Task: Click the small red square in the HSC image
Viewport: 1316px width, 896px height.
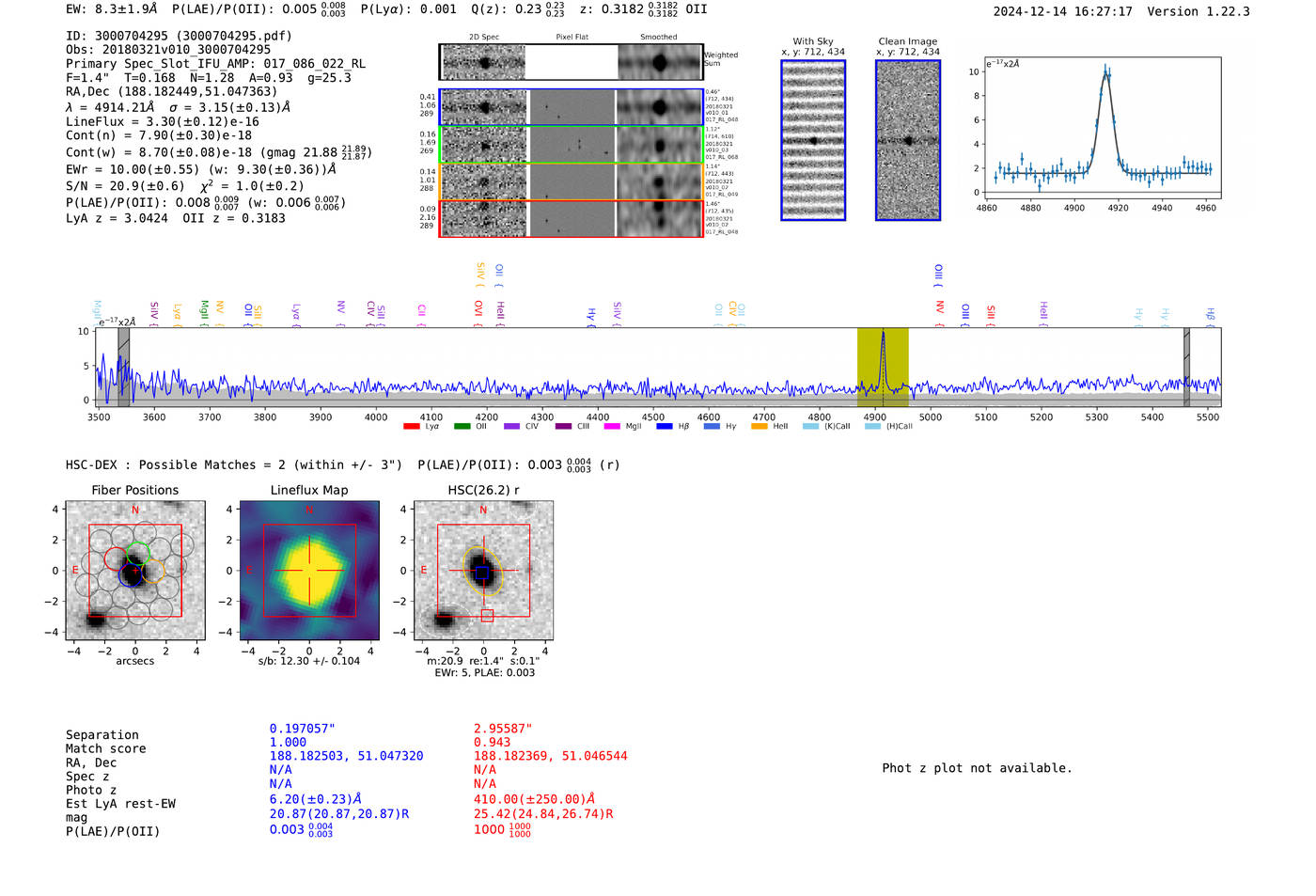Action: 487,615
